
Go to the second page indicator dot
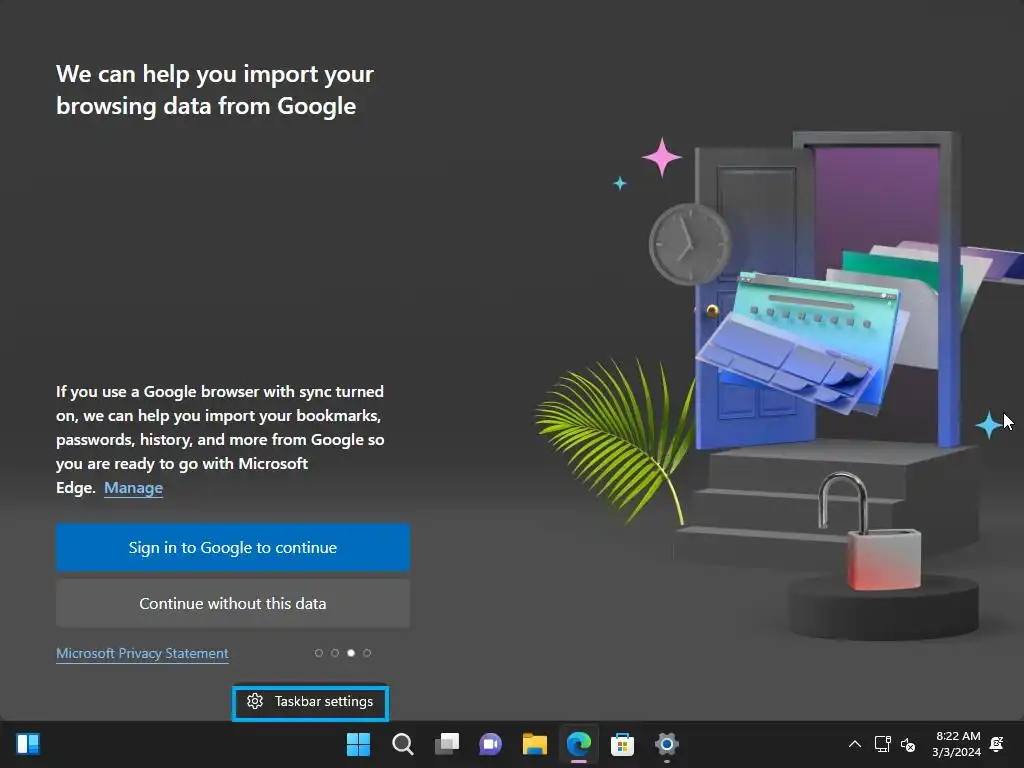tap(335, 653)
